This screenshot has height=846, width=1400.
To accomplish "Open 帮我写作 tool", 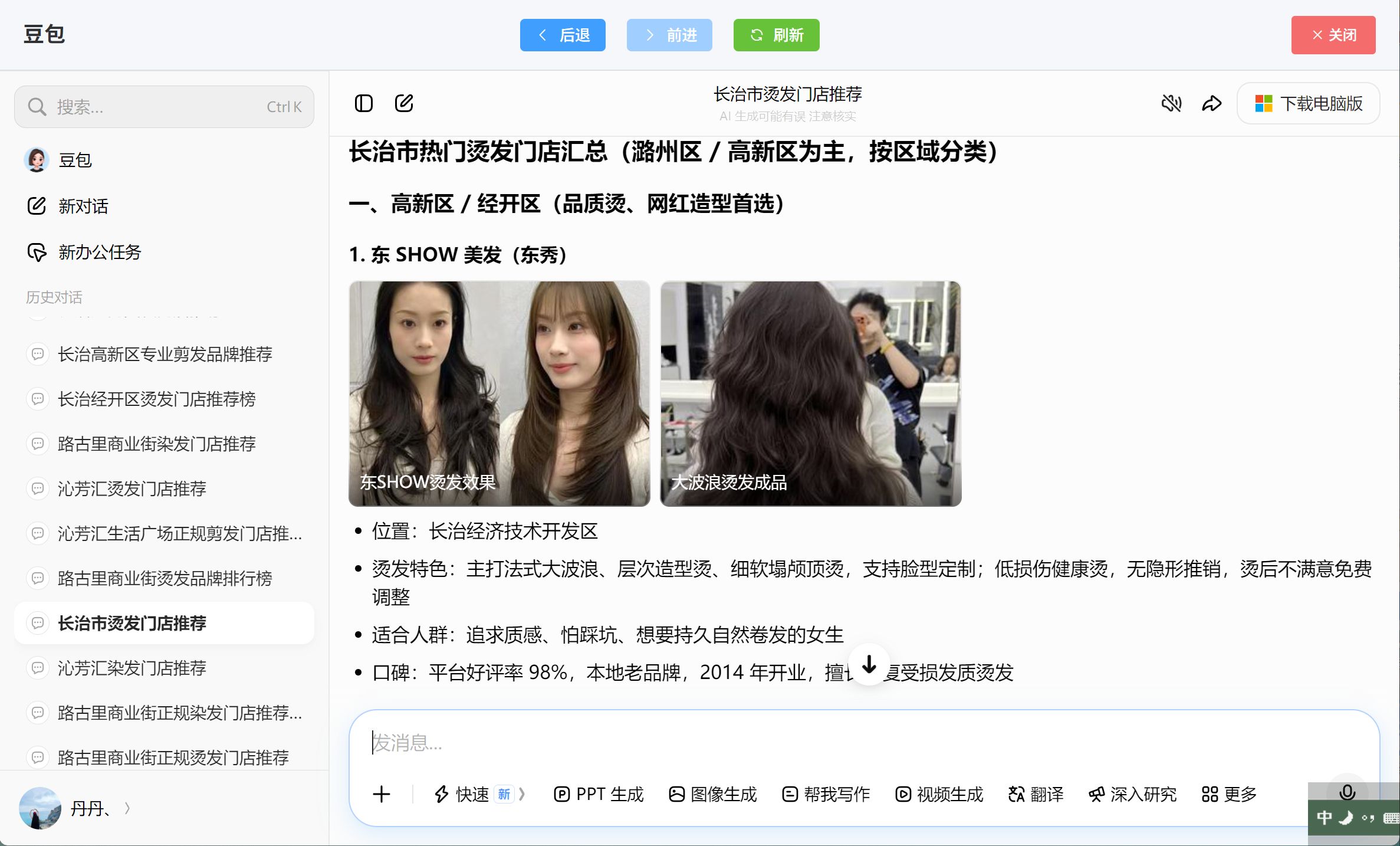I will pyautogui.click(x=826, y=794).
